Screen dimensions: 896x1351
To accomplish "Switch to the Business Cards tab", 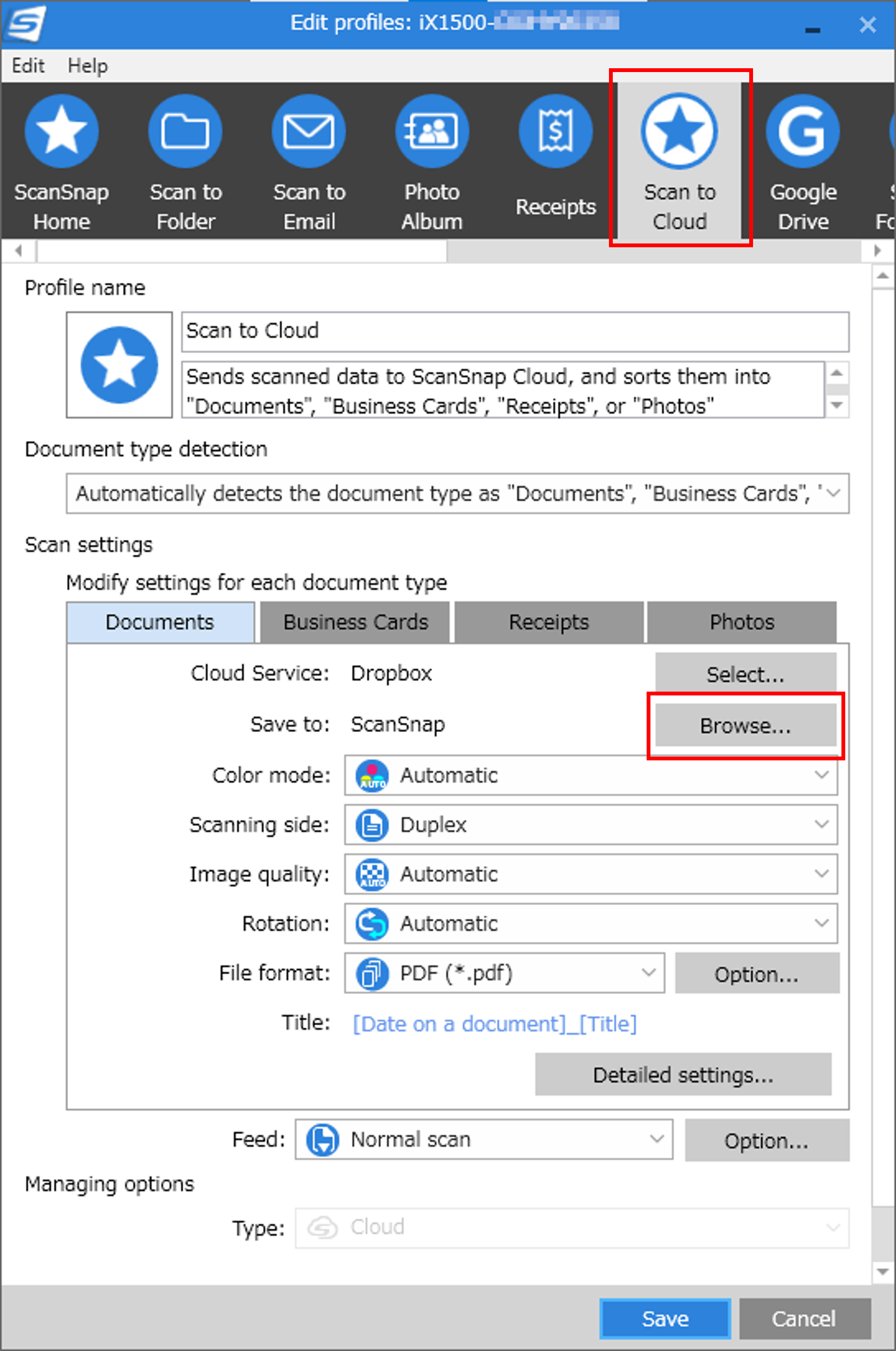I will coord(355,622).
